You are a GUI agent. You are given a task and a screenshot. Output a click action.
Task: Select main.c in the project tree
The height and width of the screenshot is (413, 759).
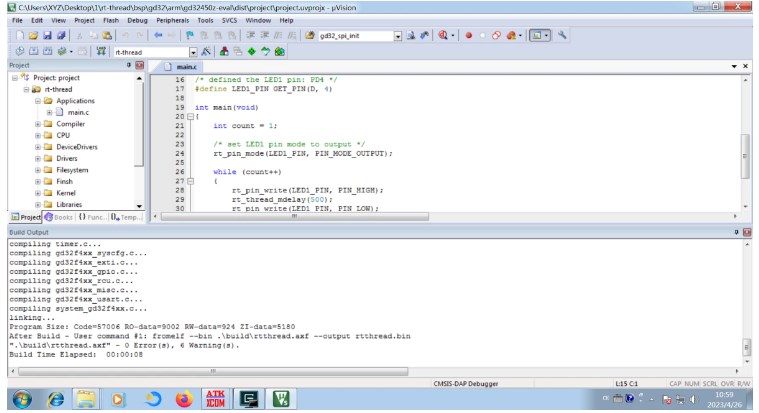[78, 112]
